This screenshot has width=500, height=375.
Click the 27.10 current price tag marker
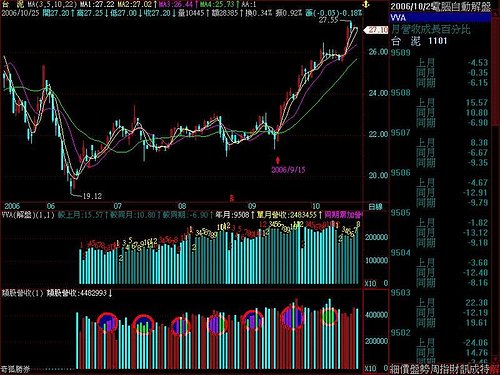click(376, 30)
